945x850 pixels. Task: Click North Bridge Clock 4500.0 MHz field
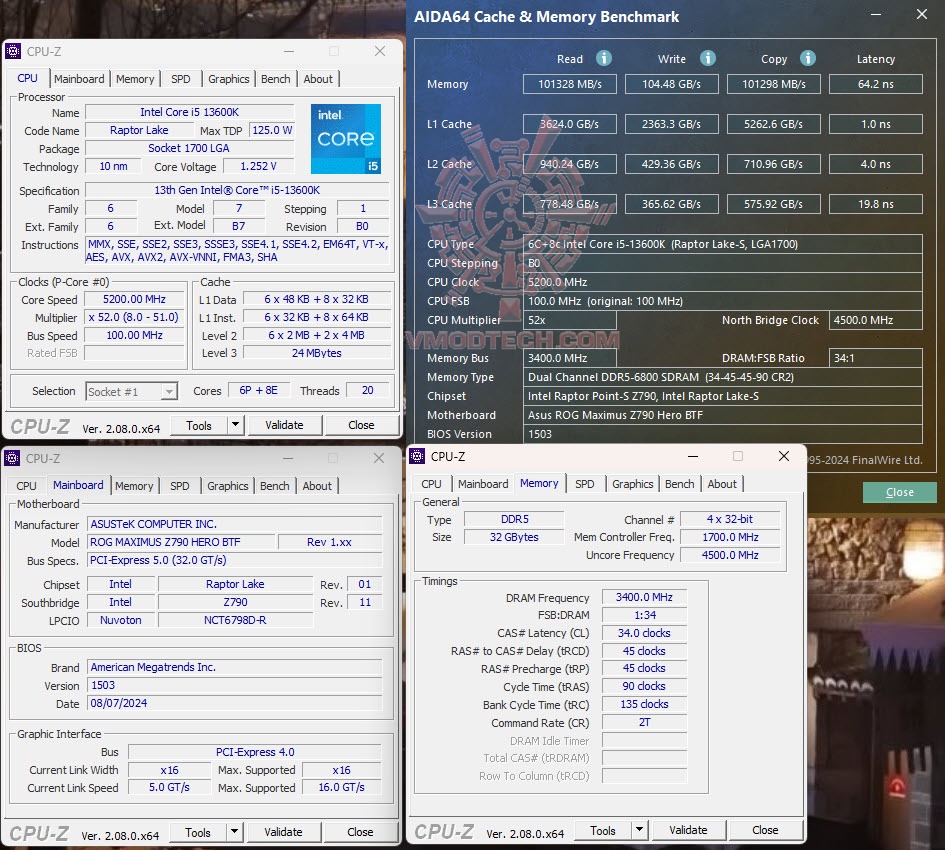[876, 320]
